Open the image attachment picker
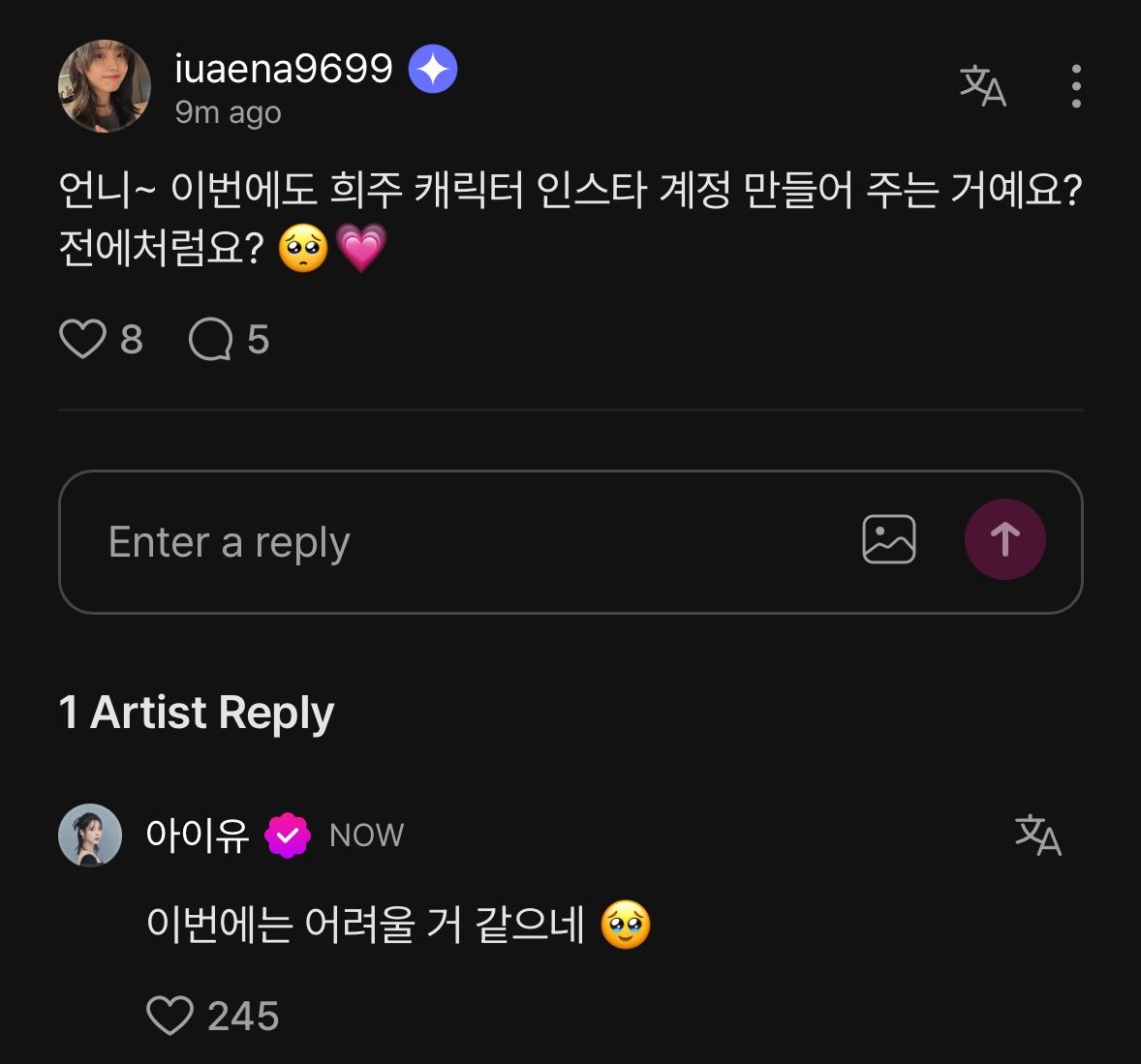This screenshot has height=1064, width=1141. click(889, 539)
